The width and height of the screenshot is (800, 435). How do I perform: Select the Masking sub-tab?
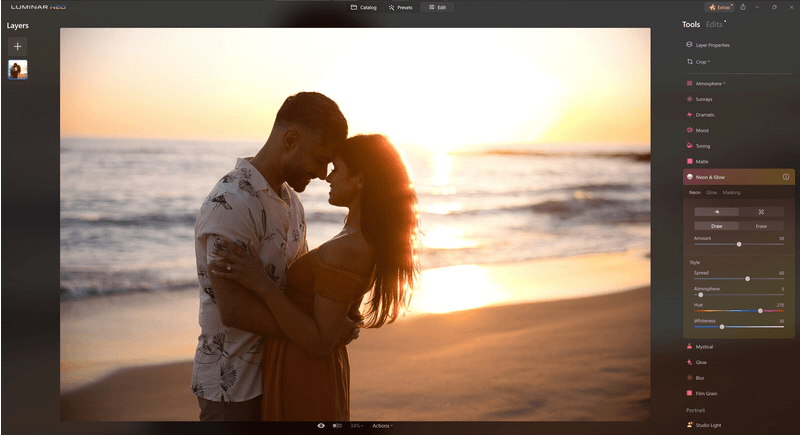pos(732,192)
